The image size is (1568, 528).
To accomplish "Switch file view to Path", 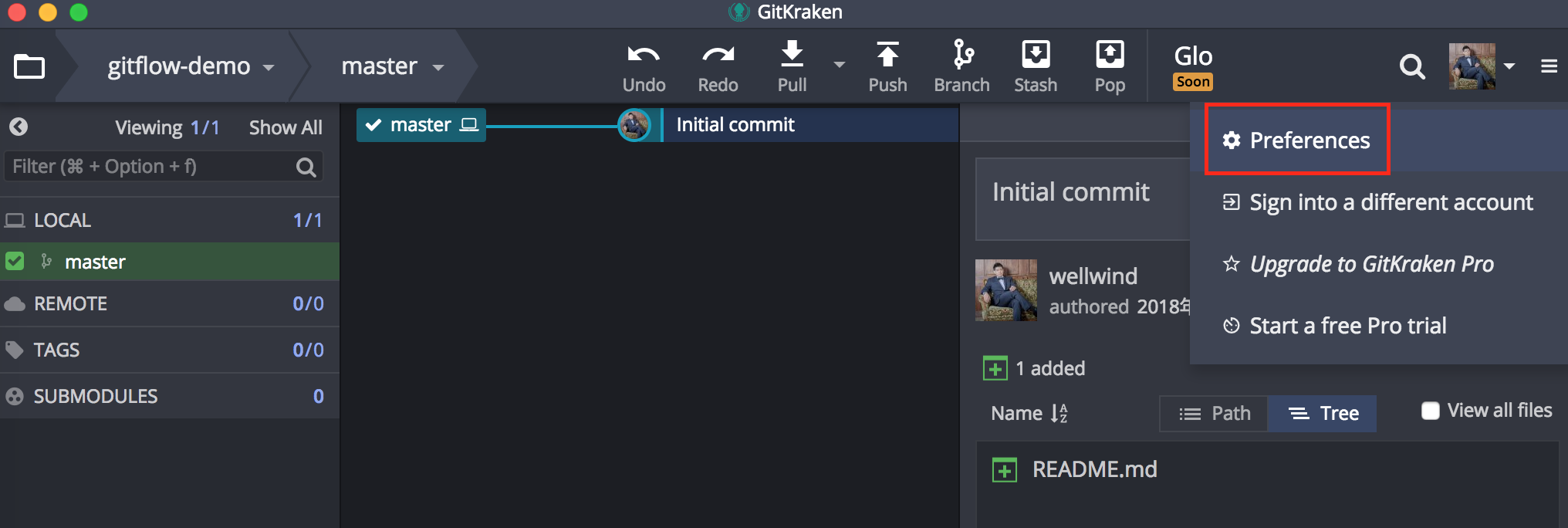I will [1215, 413].
